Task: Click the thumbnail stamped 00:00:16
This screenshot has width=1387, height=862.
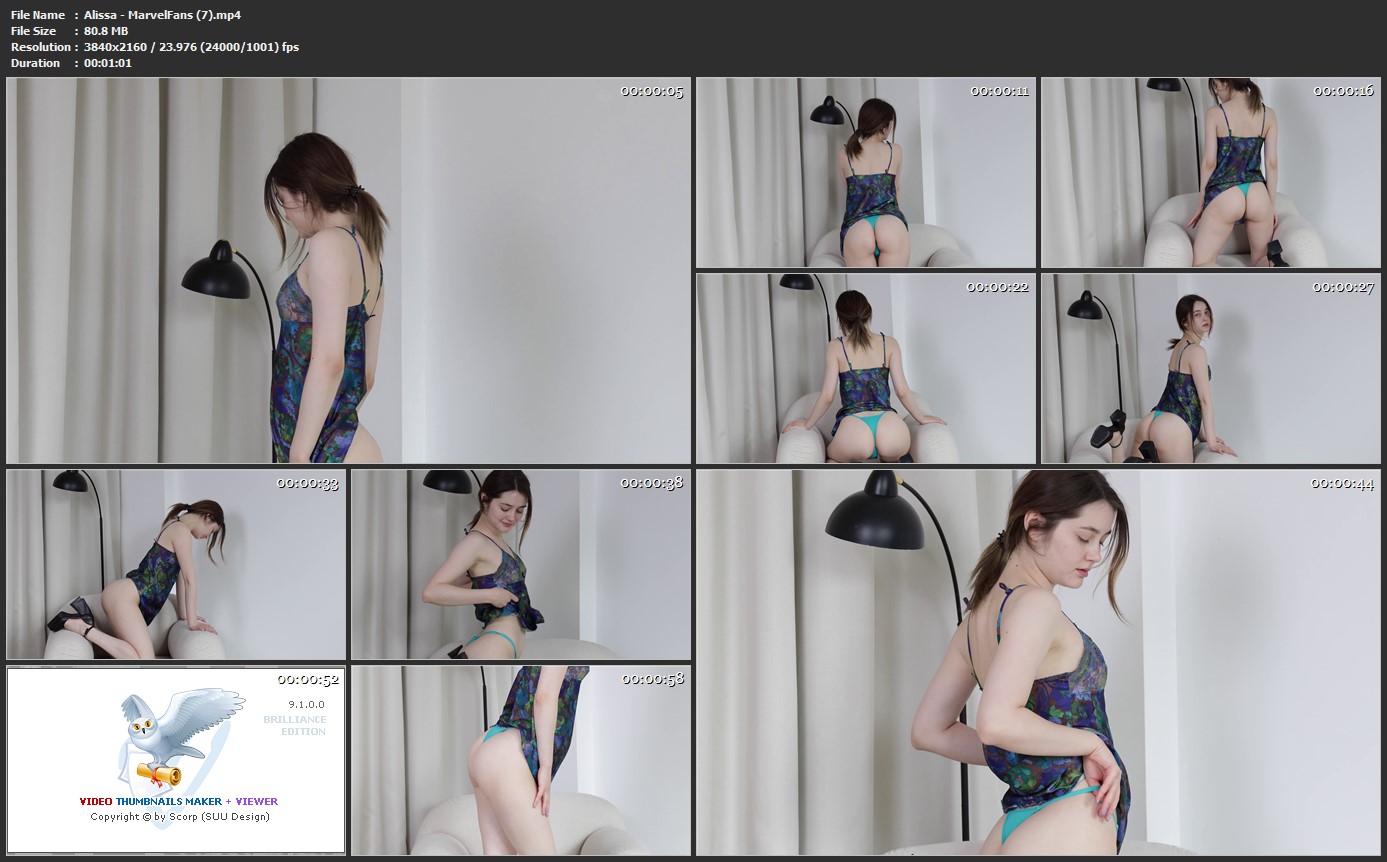Action: point(1211,173)
